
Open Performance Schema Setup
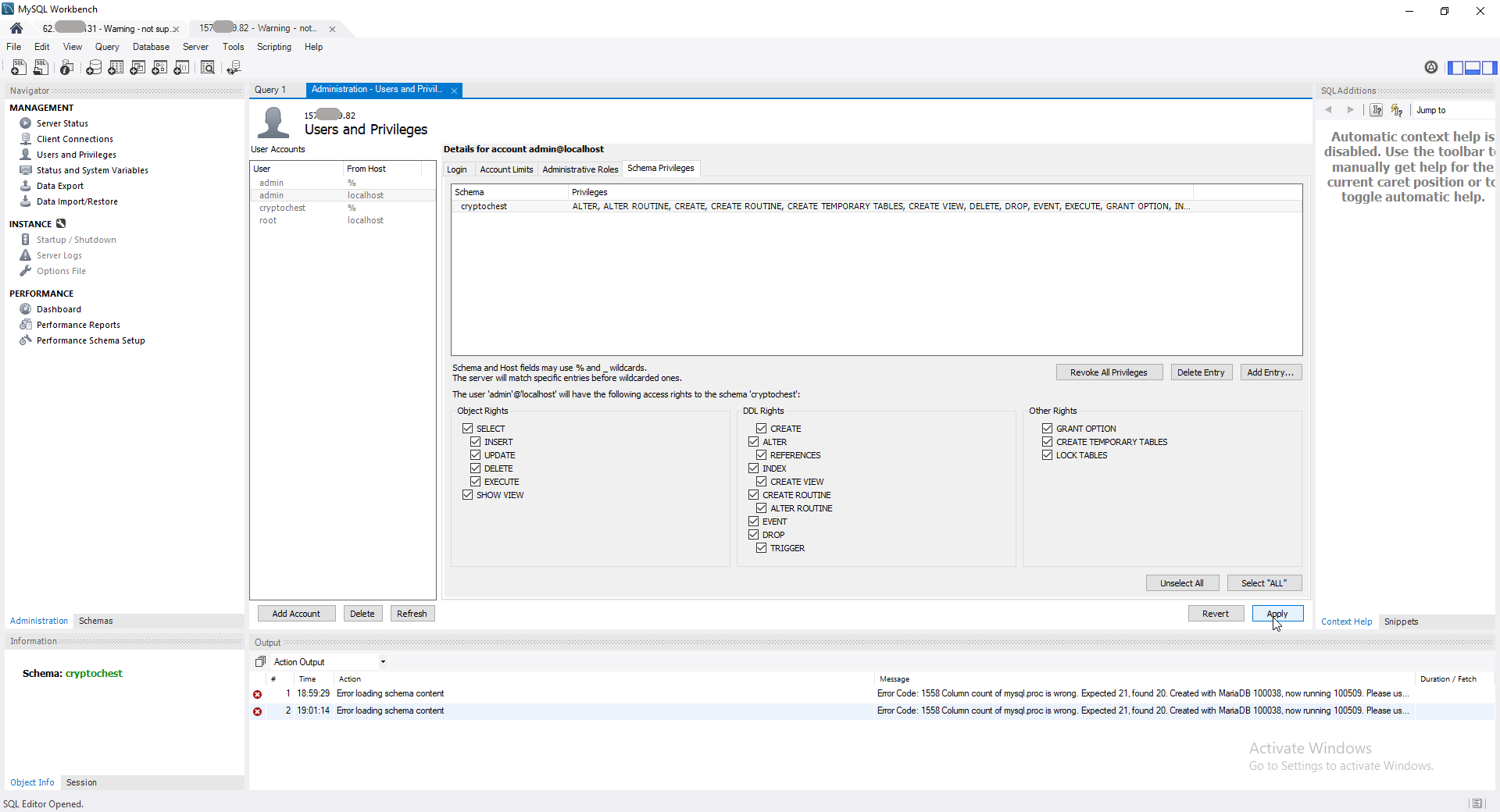[x=91, y=340]
